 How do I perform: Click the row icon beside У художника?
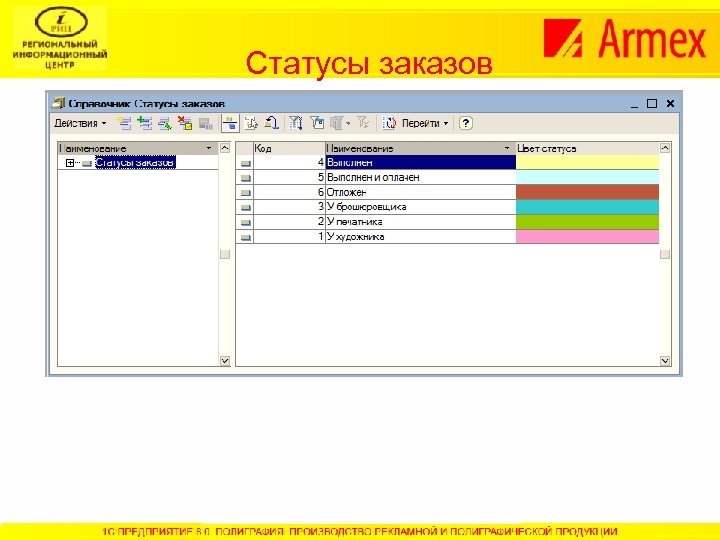[x=246, y=237]
